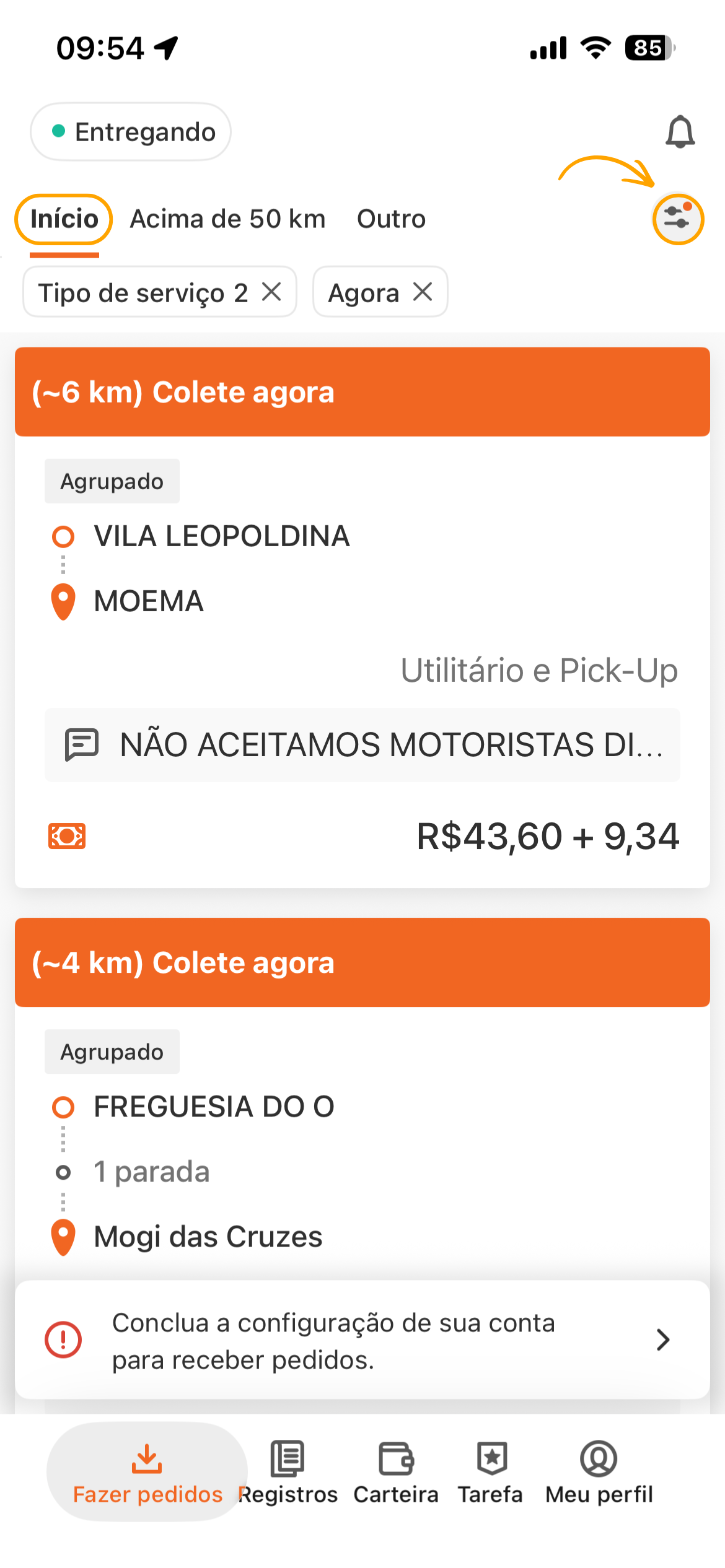Tap the message note icon on the first order

[x=82, y=744]
